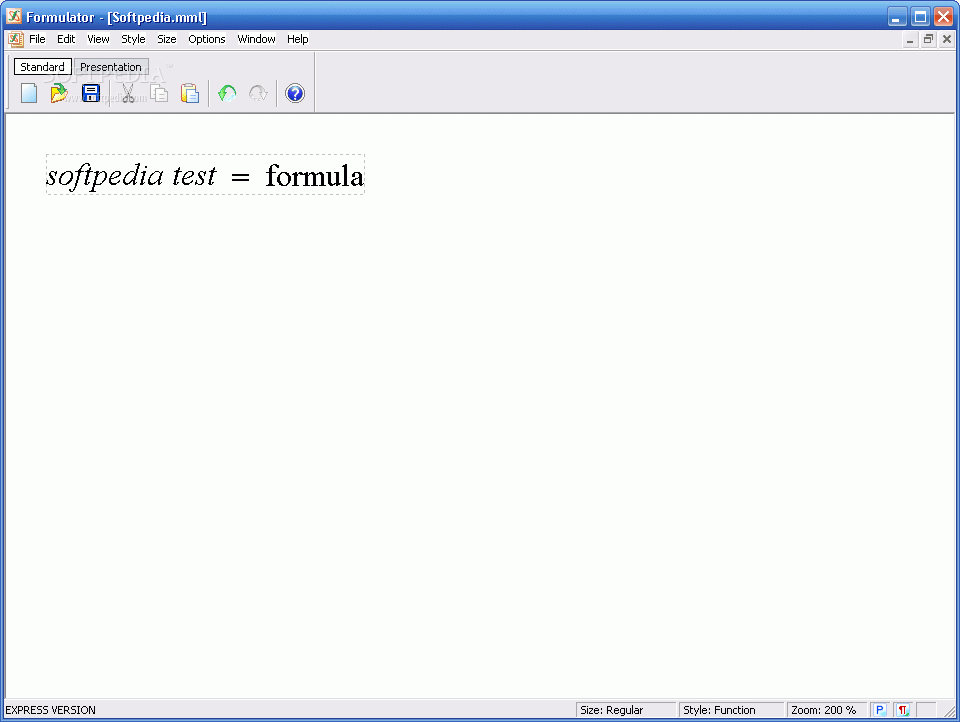The image size is (960, 722).
Task: Minimize the inner Softpedia.mml document window
Action: [x=910, y=39]
